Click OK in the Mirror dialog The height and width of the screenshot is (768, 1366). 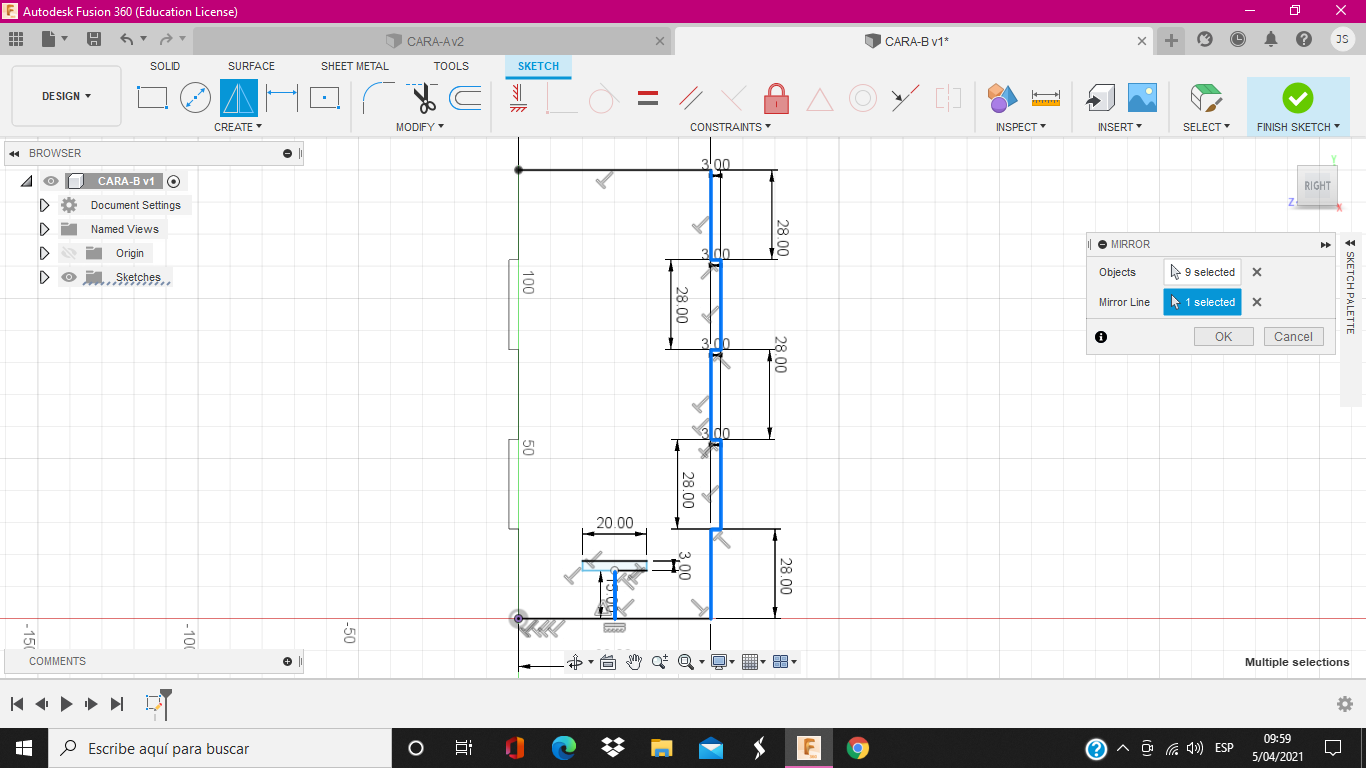click(x=1223, y=337)
